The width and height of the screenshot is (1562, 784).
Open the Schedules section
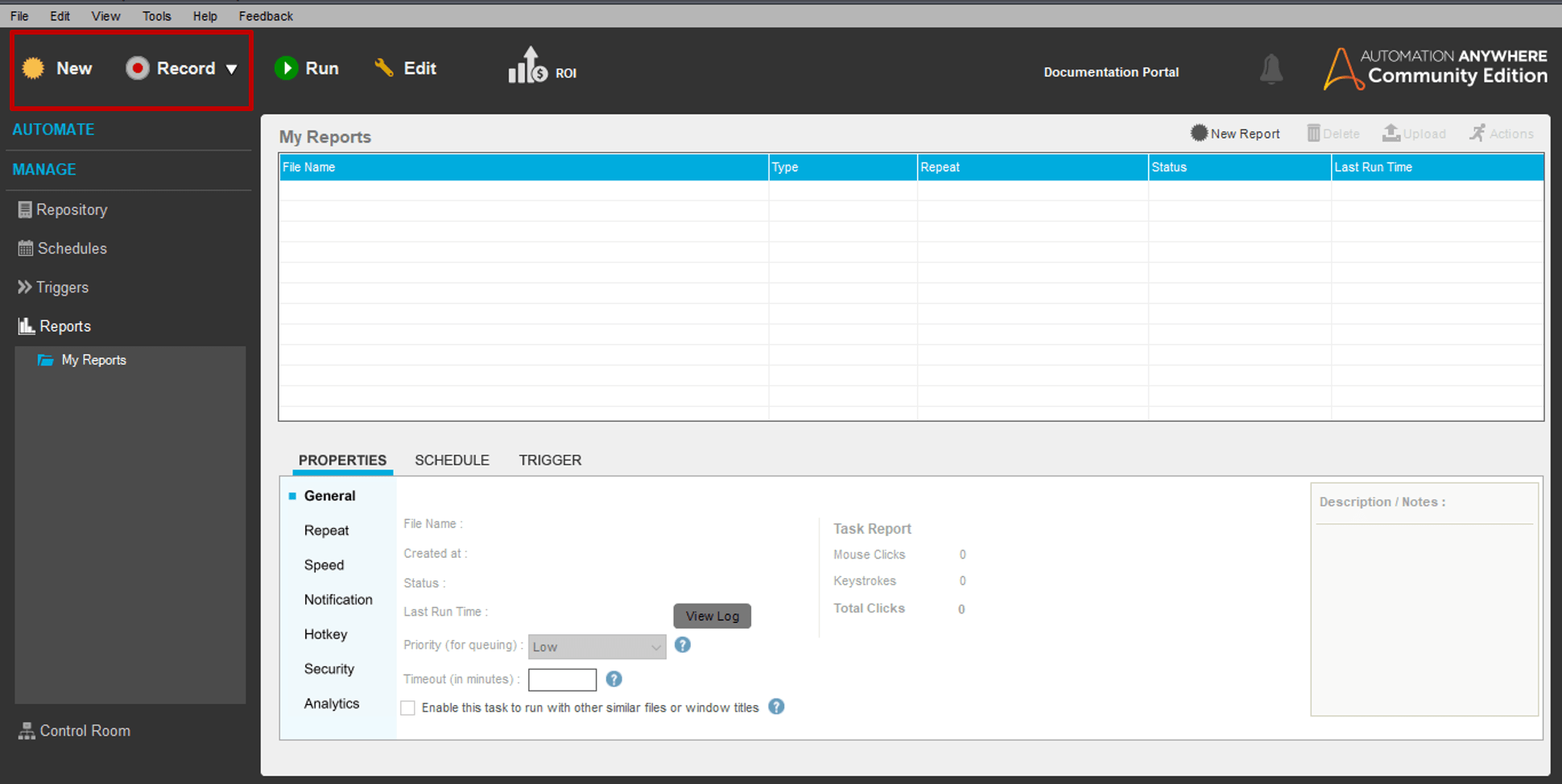click(72, 248)
